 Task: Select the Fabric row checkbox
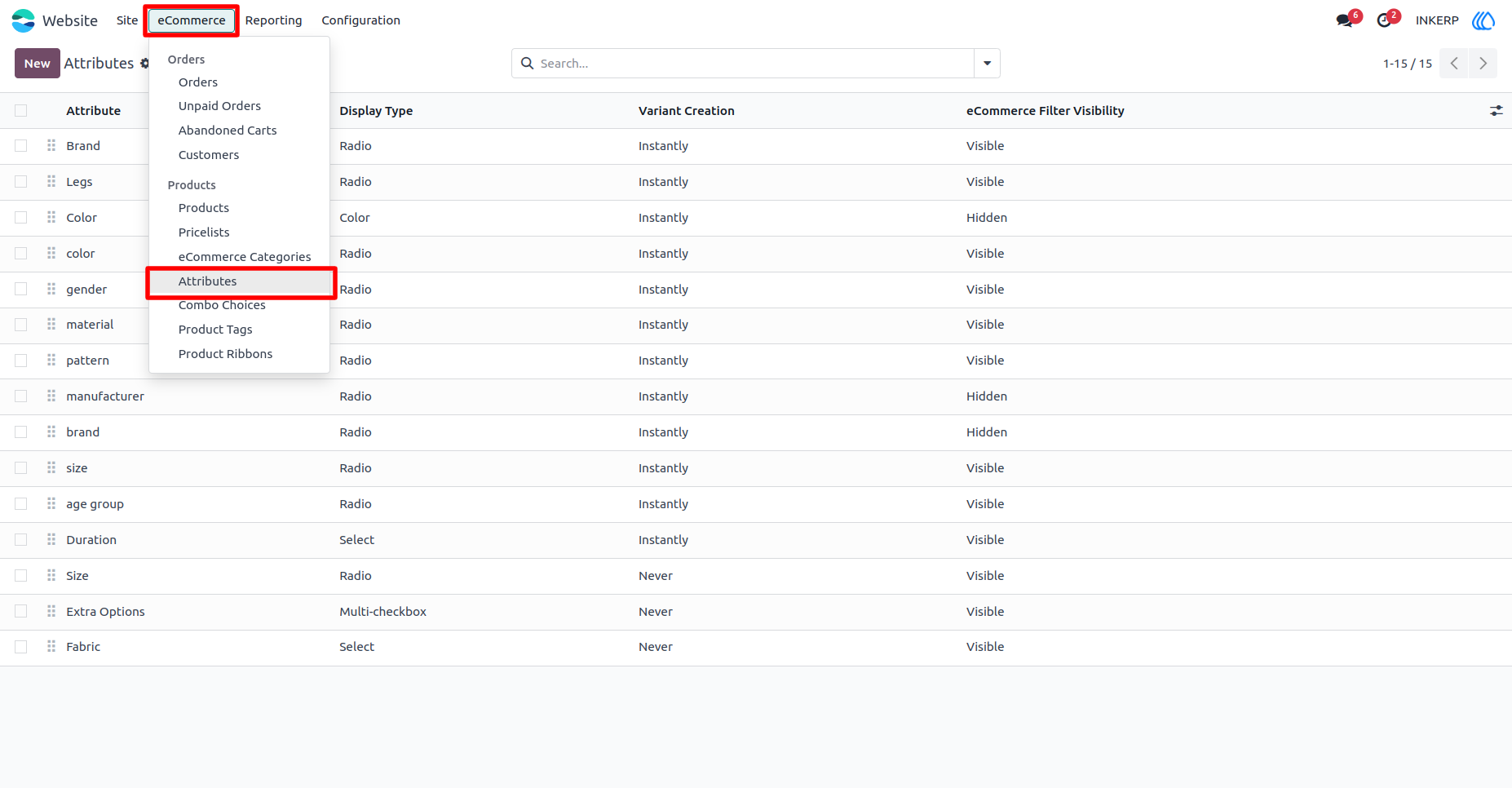pos(21,647)
